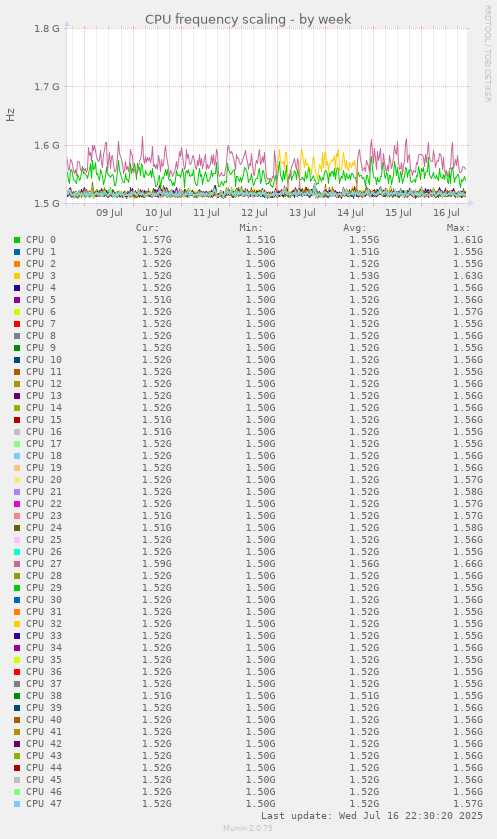Viewport: 497px width, 839px height.
Task: Click the '14 Jul' x-axis label
Action: (x=350, y=213)
